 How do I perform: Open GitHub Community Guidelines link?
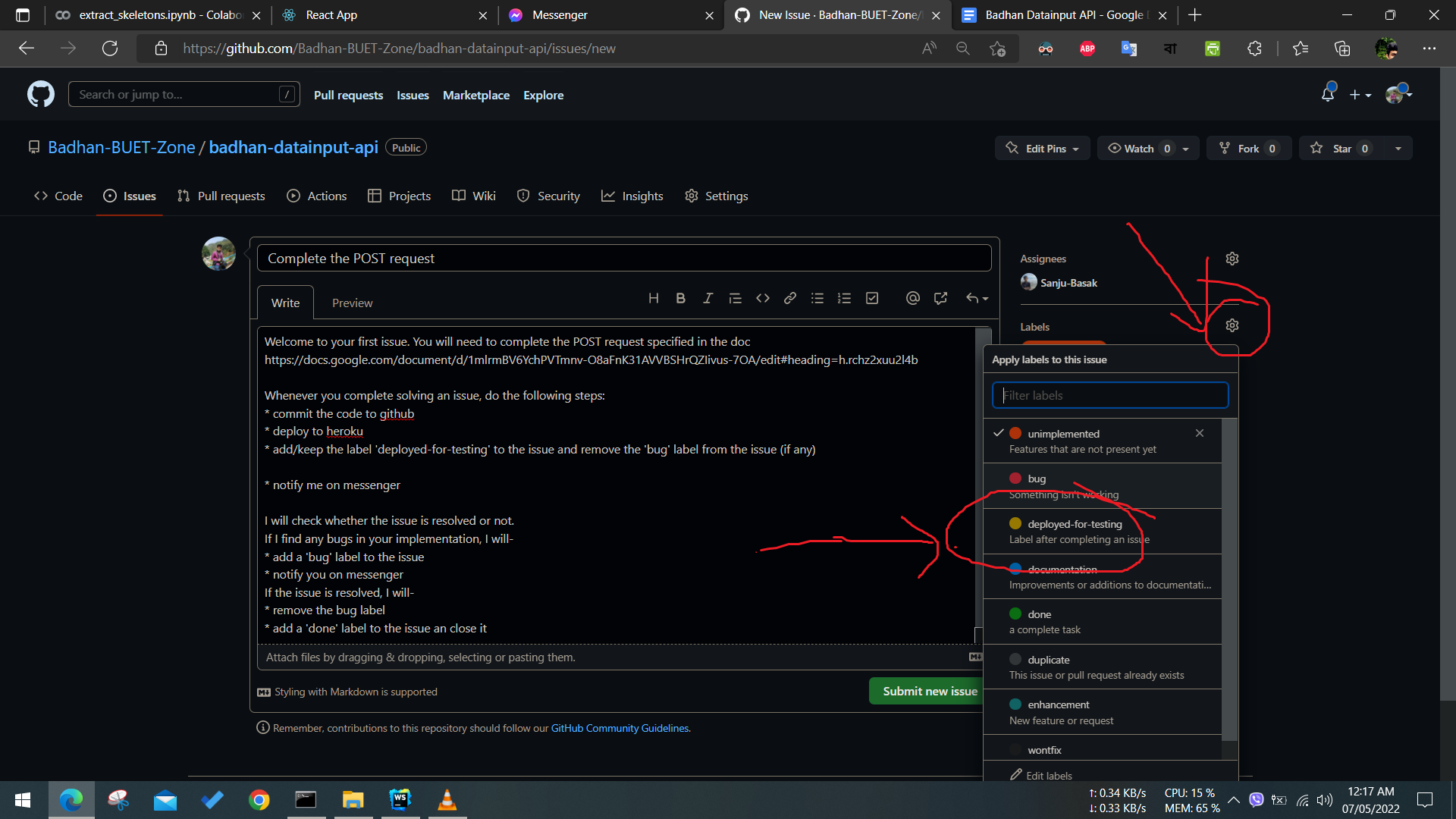tap(620, 728)
